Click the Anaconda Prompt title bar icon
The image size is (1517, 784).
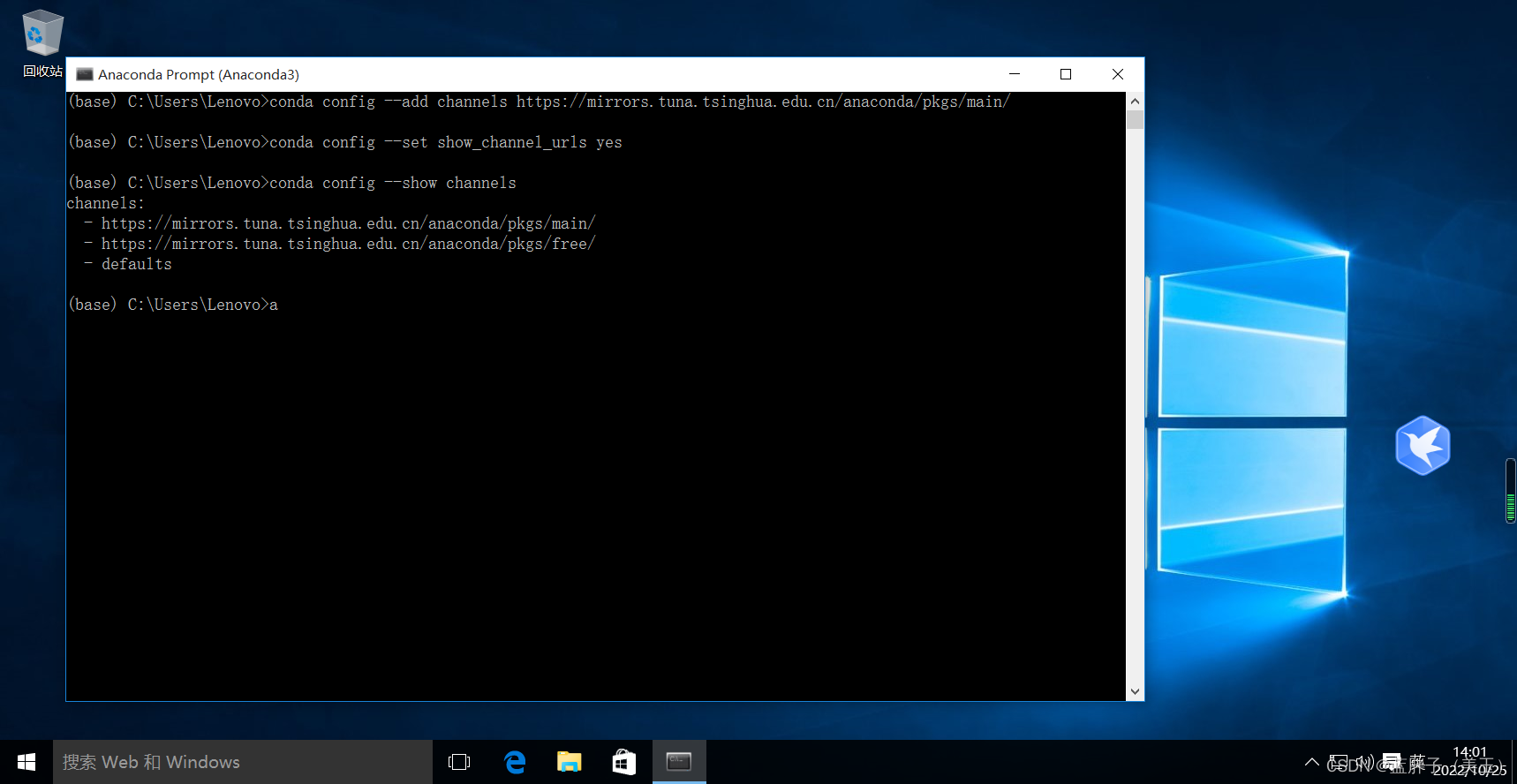[x=85, y=74]
